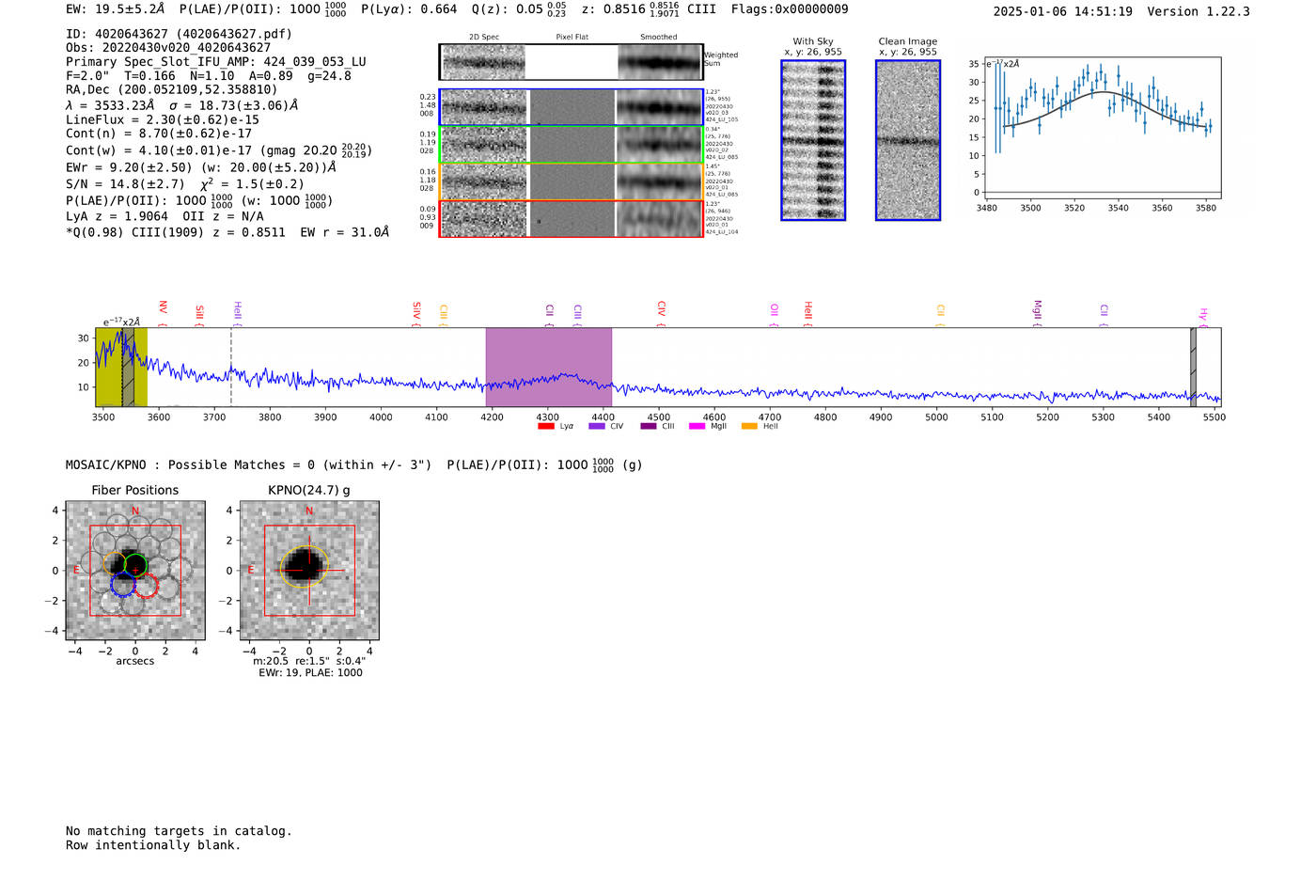Open the KPNO(24.7) g image

coord(309,571)
